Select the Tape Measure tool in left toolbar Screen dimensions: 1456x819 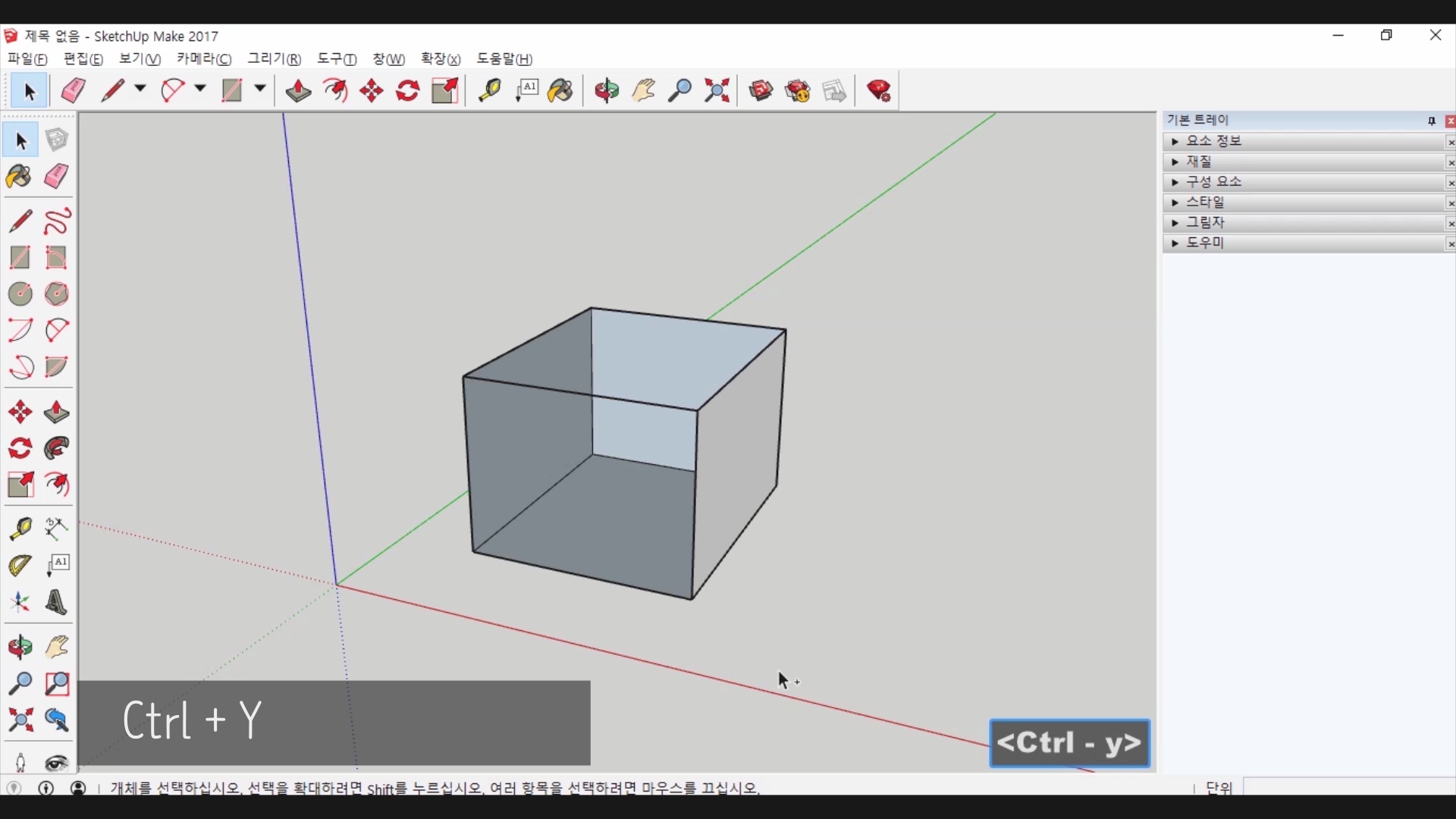tap(20, 529)
